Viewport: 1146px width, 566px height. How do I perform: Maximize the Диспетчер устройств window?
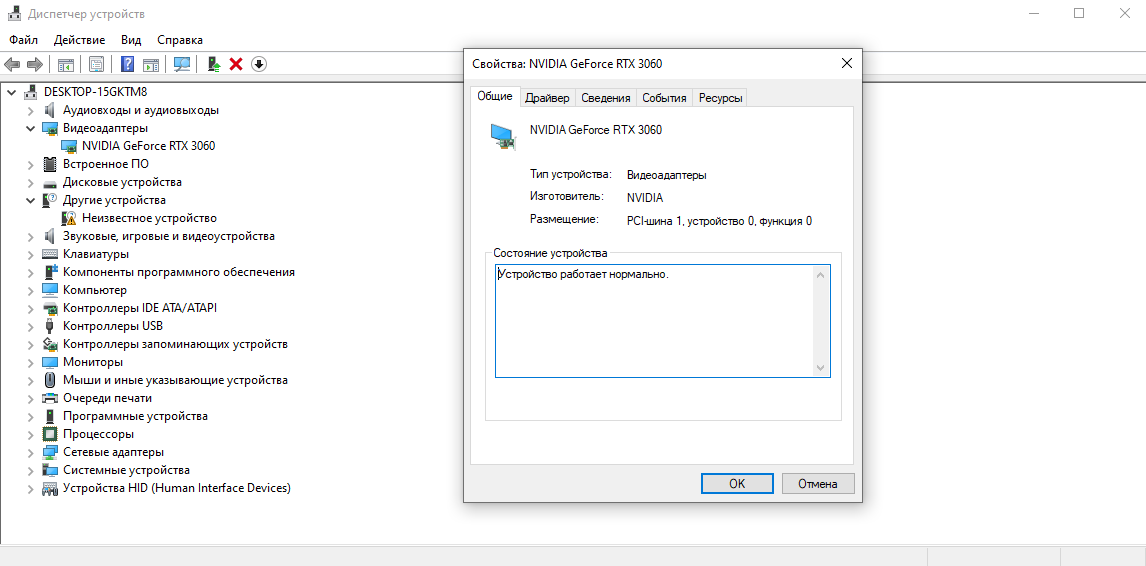click(1079, 13)
